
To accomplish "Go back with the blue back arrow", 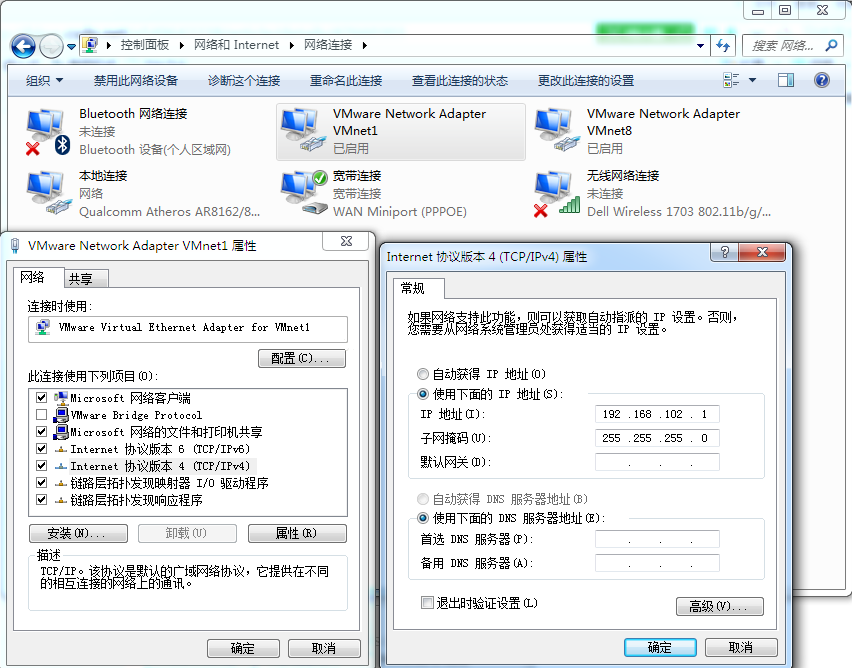I will [x=23, y=46].
